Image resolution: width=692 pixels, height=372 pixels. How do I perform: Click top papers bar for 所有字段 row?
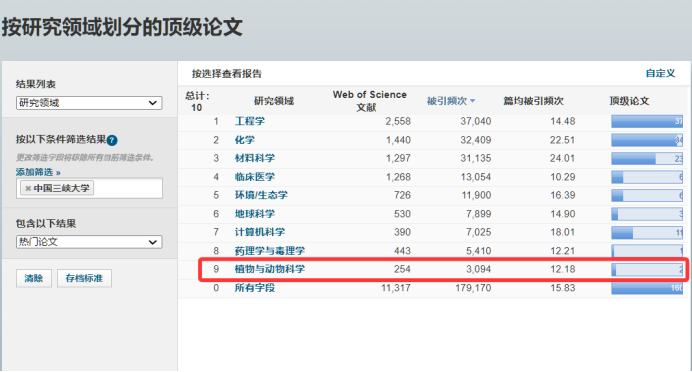(x=647, y=288)
